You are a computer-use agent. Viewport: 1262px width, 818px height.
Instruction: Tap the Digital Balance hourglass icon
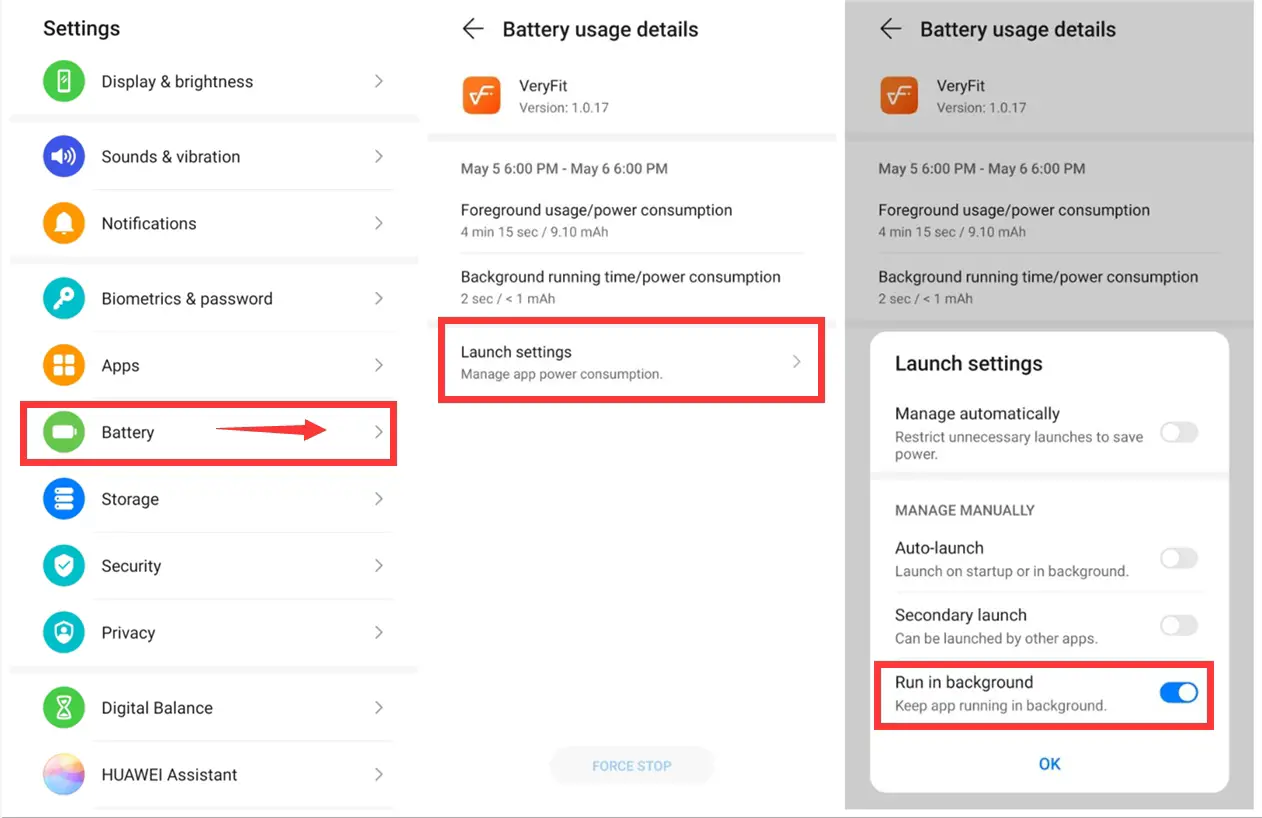tap(64, 708)
